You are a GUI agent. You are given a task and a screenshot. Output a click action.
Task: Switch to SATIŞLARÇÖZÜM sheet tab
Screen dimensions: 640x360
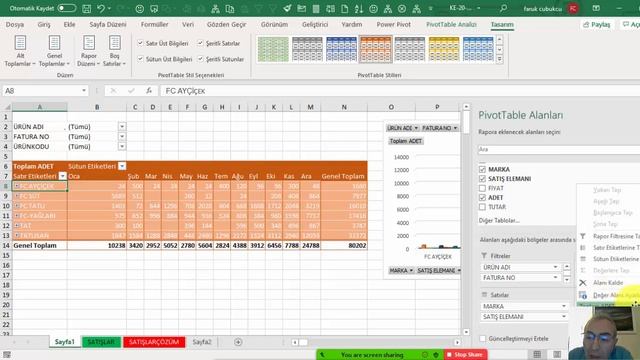(x=154, y=342)
